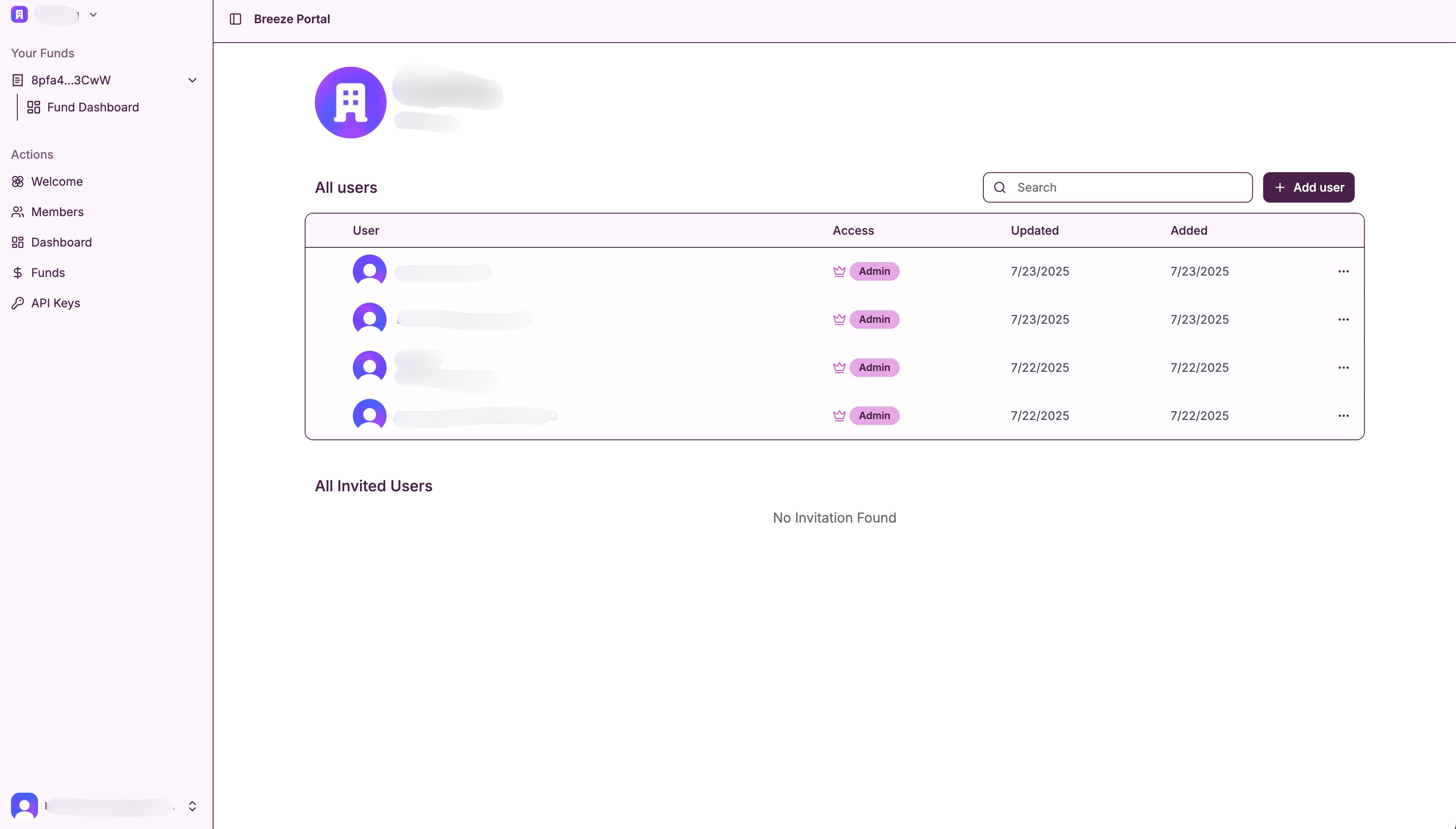Click the fund document icon beside 8pfa4...3CwW
Screen dimensions: 1456x829
pyautogui.click(x=18, y=80)
